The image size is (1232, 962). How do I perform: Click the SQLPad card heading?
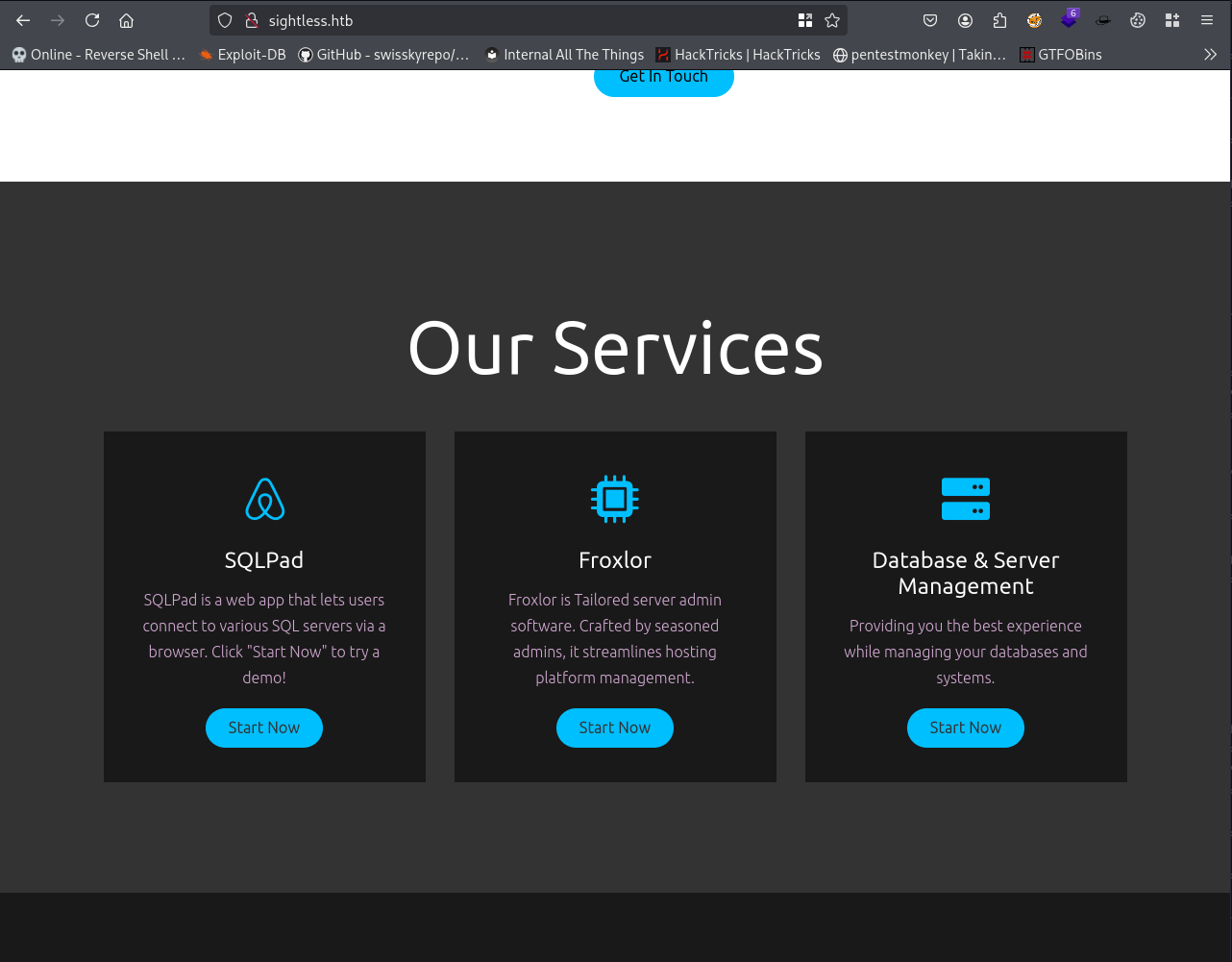click(264, 560)
